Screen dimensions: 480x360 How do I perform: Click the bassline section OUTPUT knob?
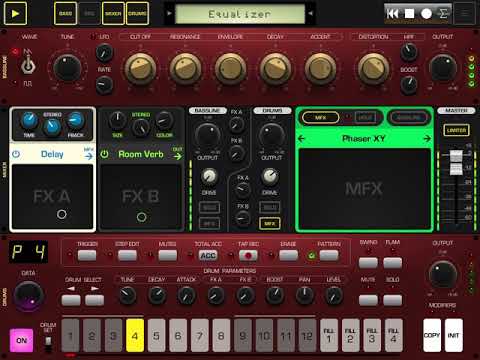click(x=443, y=69)
